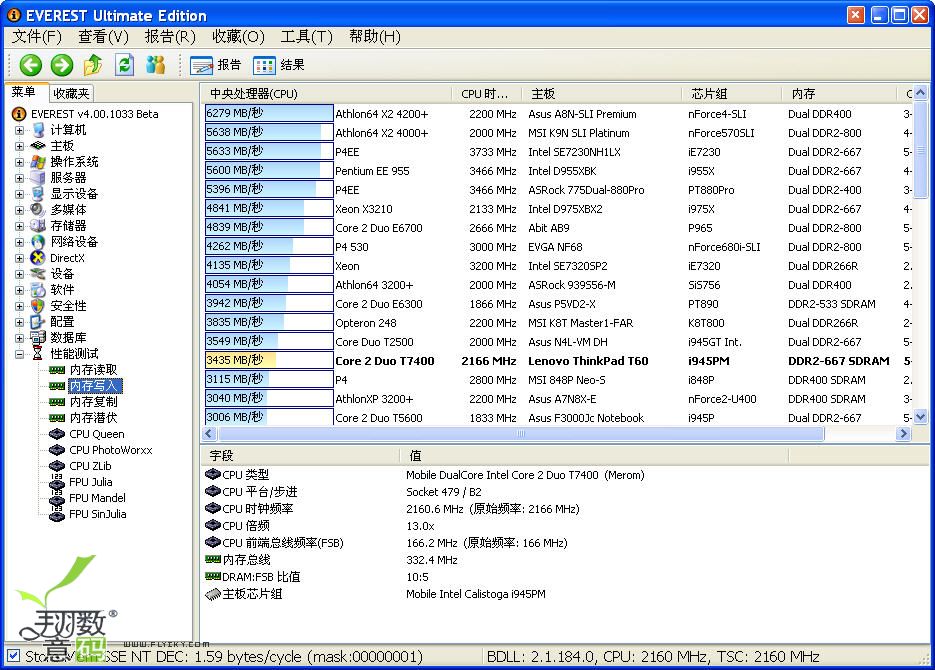
Task: Select the 操作系统 Windows icon in tree
Action: pos(38,162)
